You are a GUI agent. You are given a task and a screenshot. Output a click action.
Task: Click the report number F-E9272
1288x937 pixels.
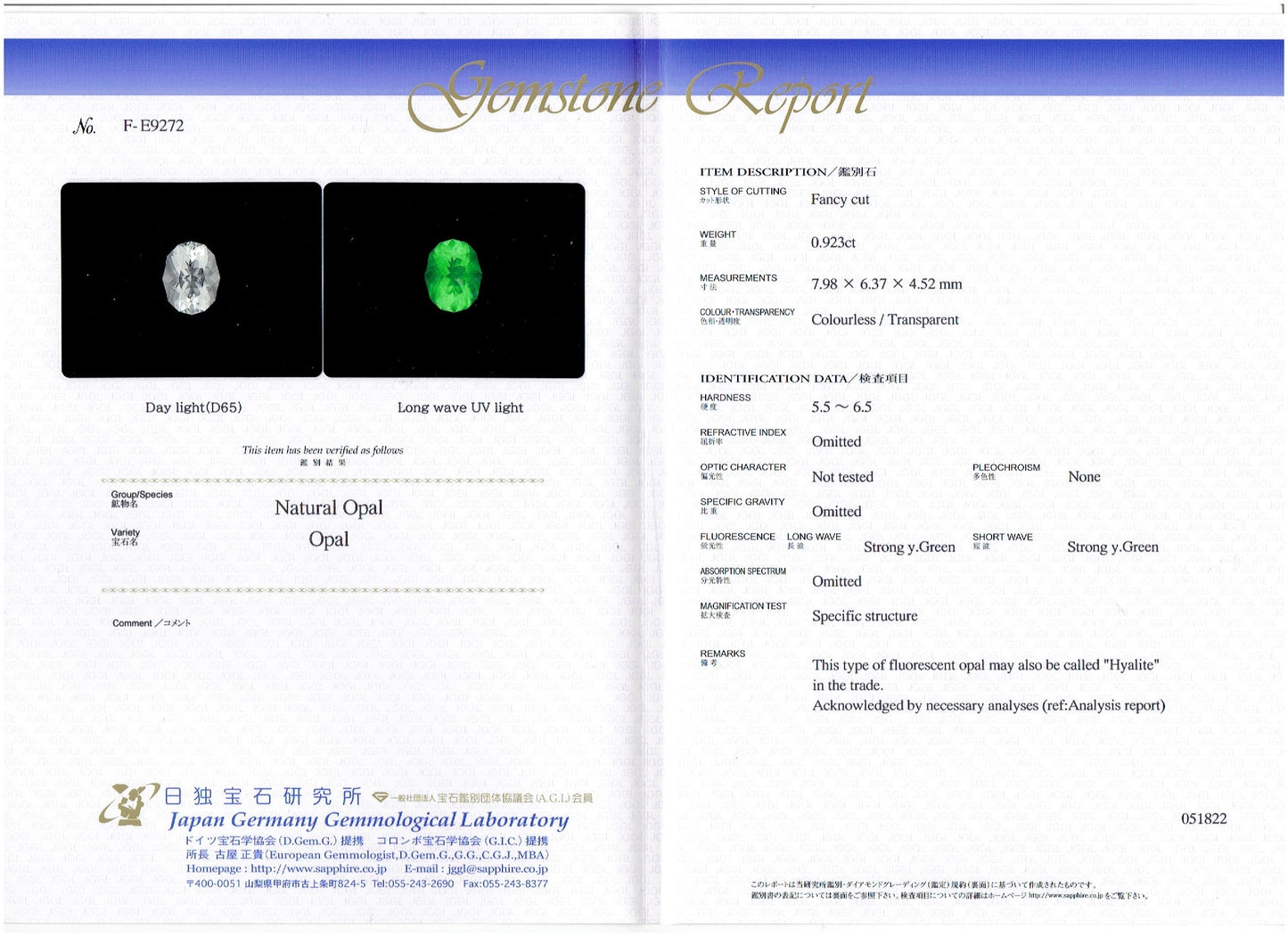click(153, 126)
